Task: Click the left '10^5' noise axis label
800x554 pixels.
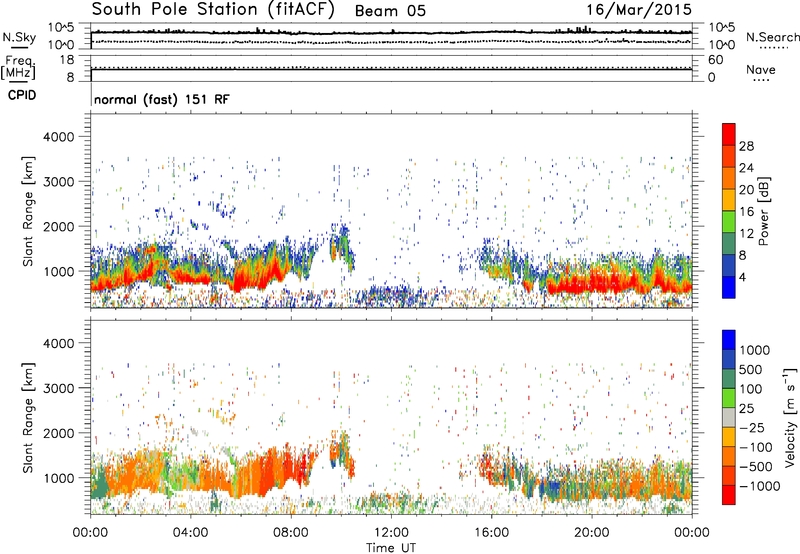Action: click(x=61, y=28)
